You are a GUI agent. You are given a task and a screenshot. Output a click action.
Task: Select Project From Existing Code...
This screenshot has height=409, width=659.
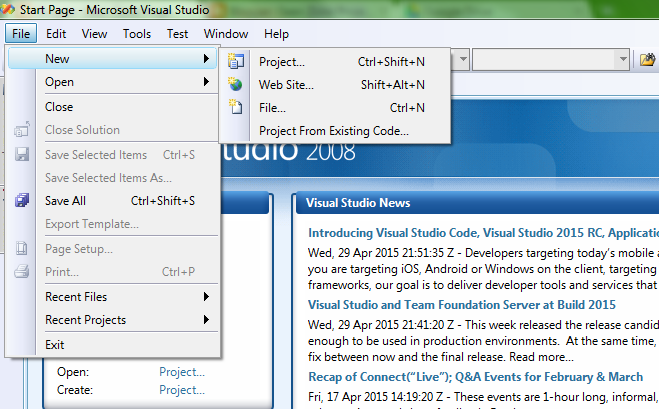pos(335,131)
